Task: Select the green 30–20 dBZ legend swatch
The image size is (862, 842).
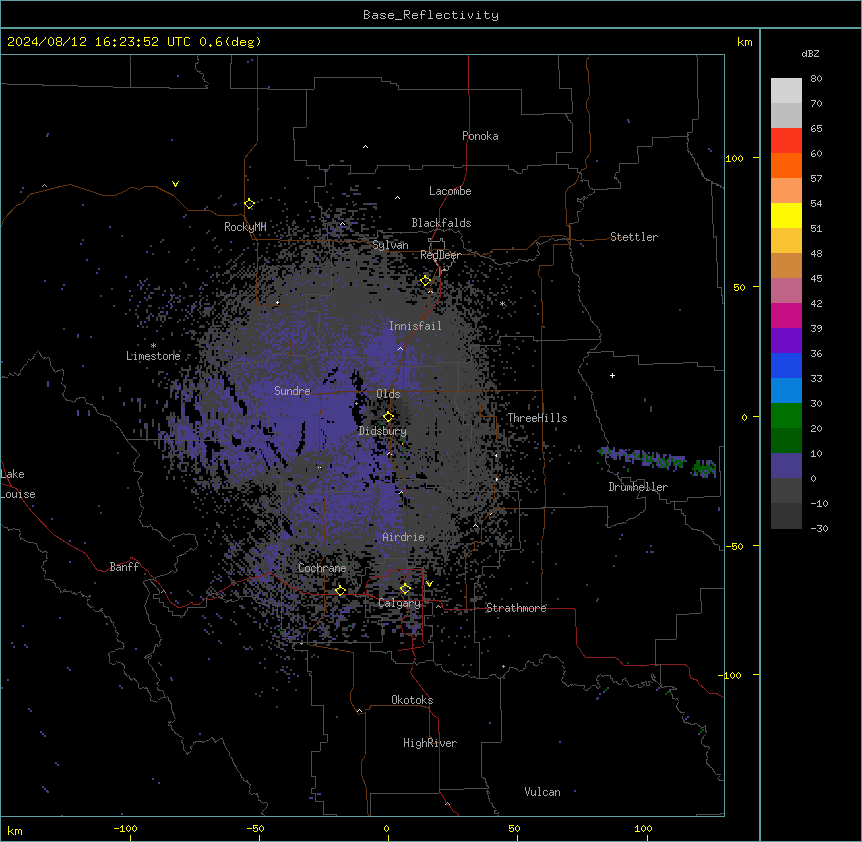Action: click(x=786, y=416)
